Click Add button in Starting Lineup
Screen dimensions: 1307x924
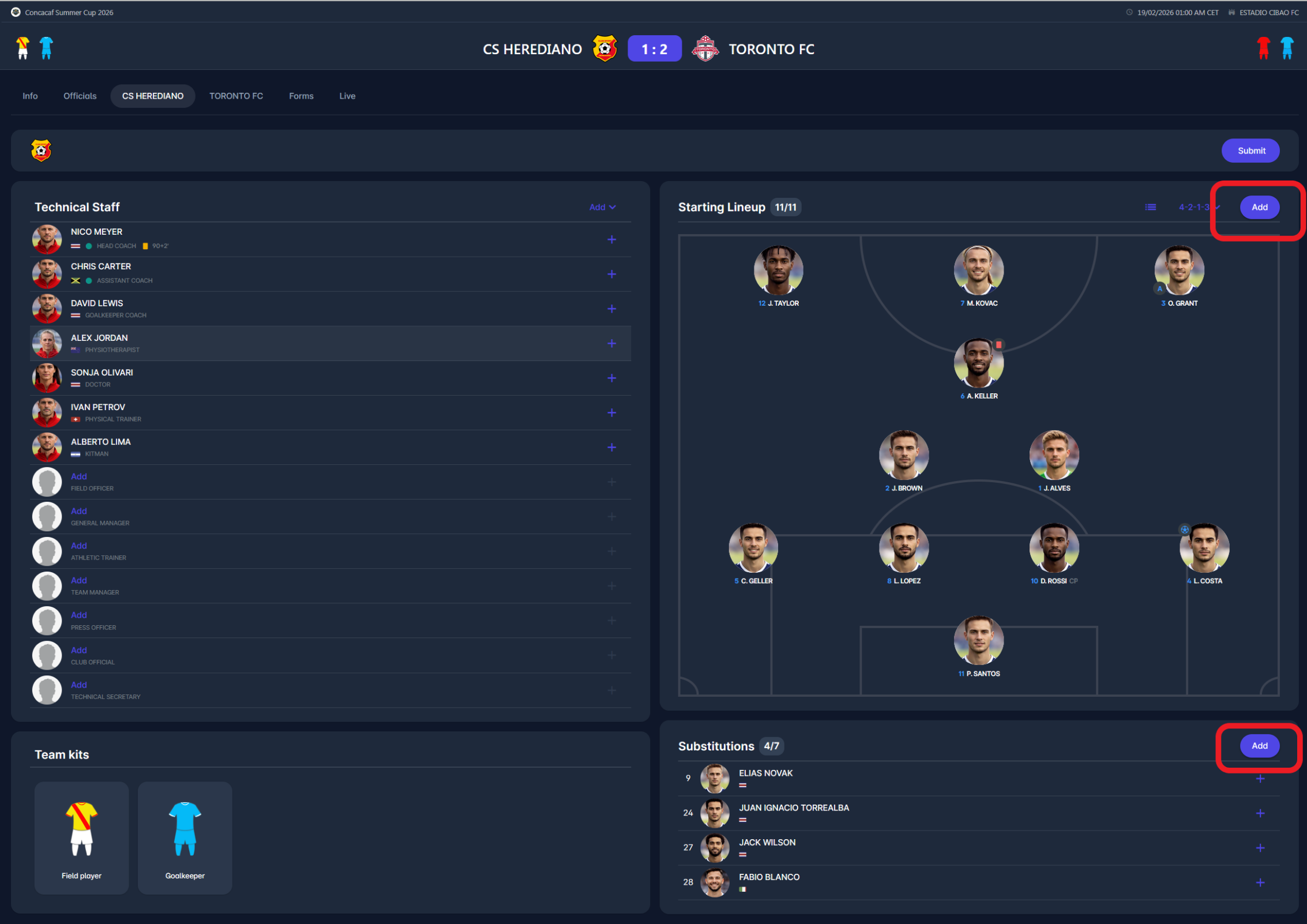click(x=1259, y=207)
